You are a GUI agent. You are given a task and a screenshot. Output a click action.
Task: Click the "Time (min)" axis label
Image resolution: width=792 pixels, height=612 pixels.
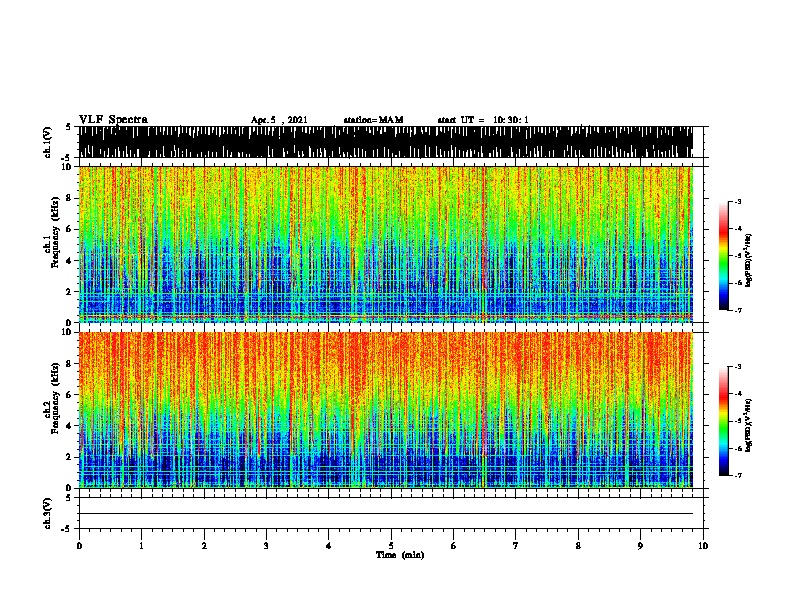[x=400, y=555]
